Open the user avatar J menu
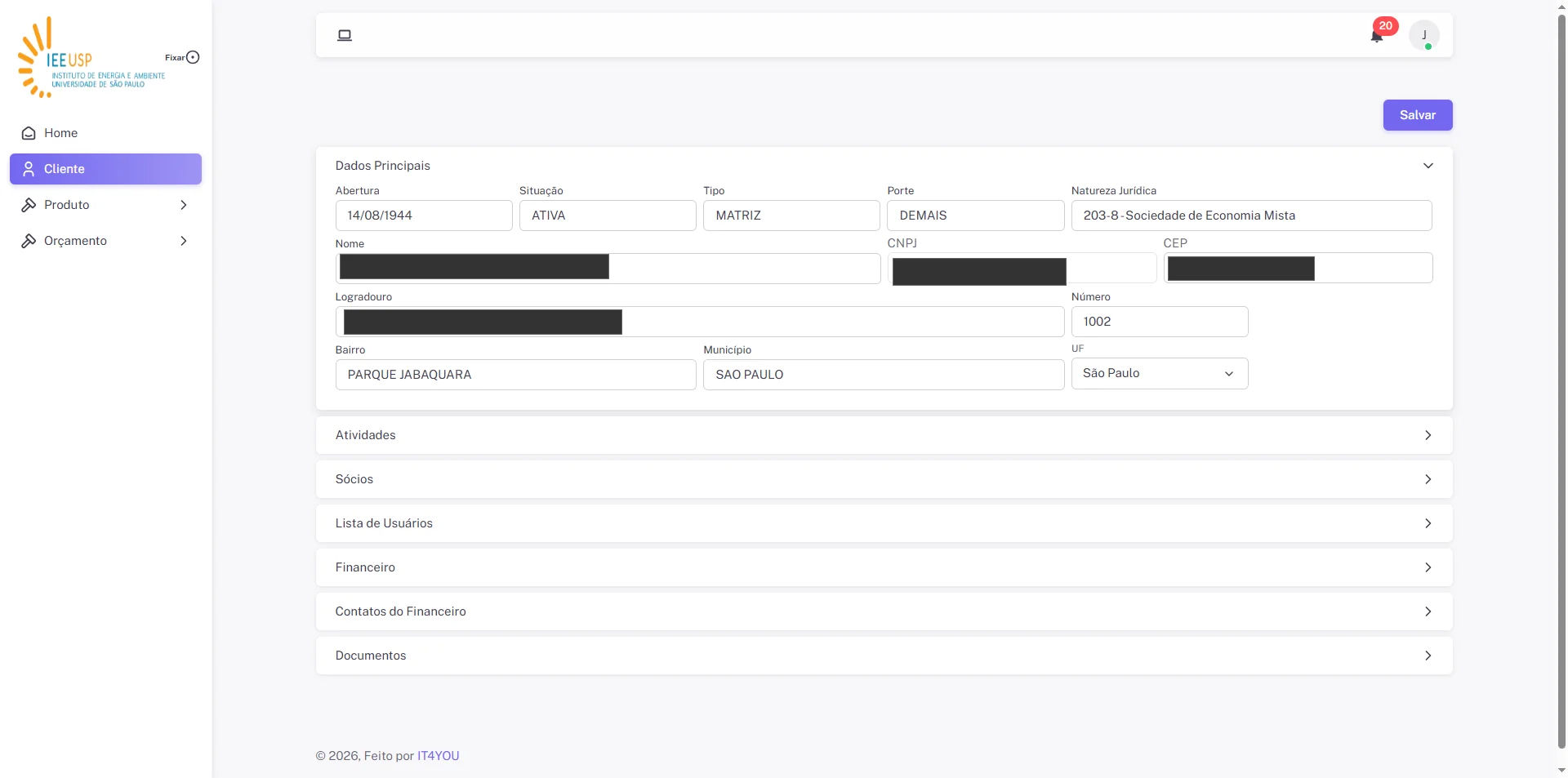 pyautogui.click(x=1424, y=35)
